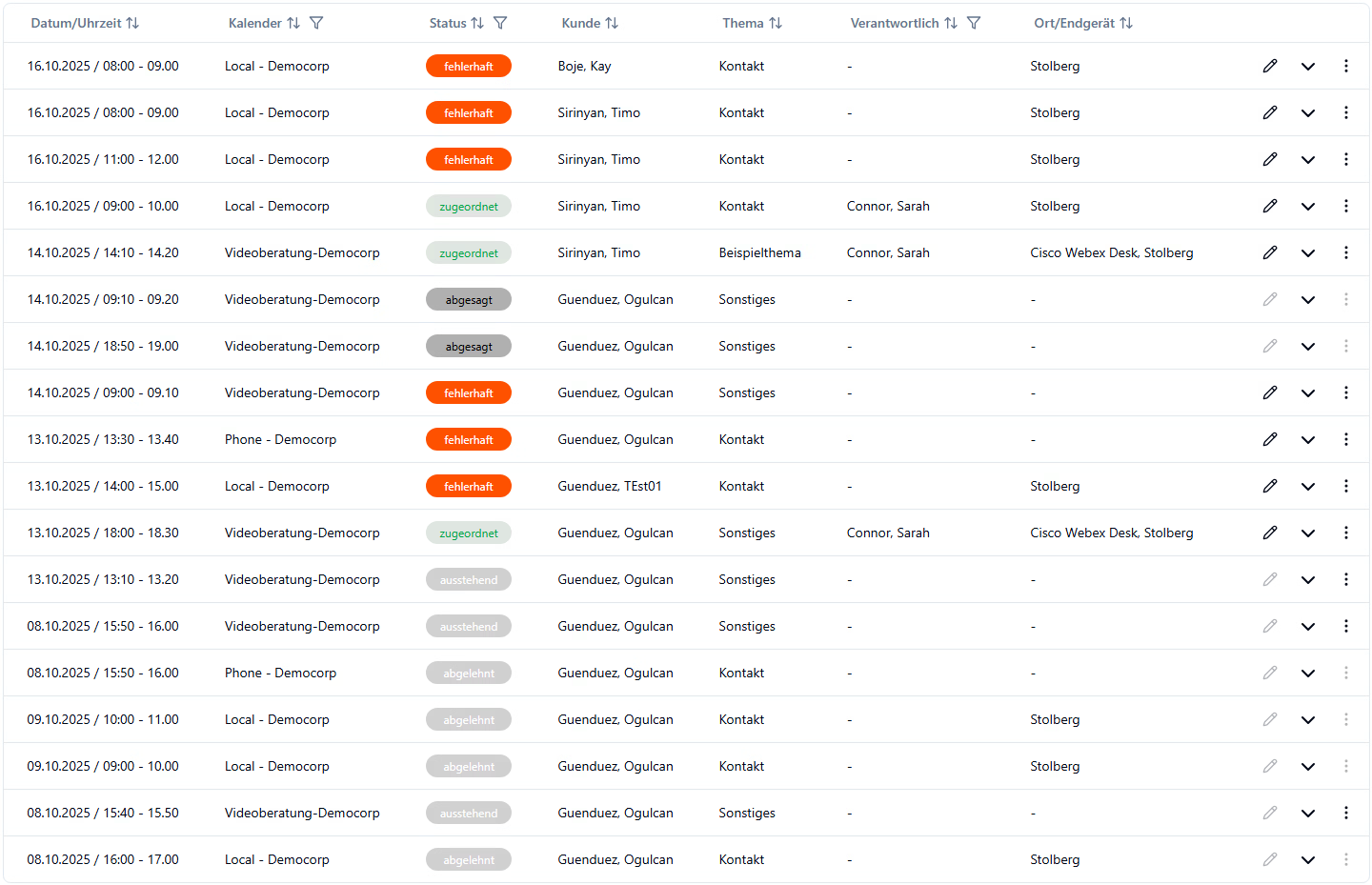Open the three-dot menu for Boje, Kay row
Viewport: 1372px width, 885px height.
pos(1345,66)
